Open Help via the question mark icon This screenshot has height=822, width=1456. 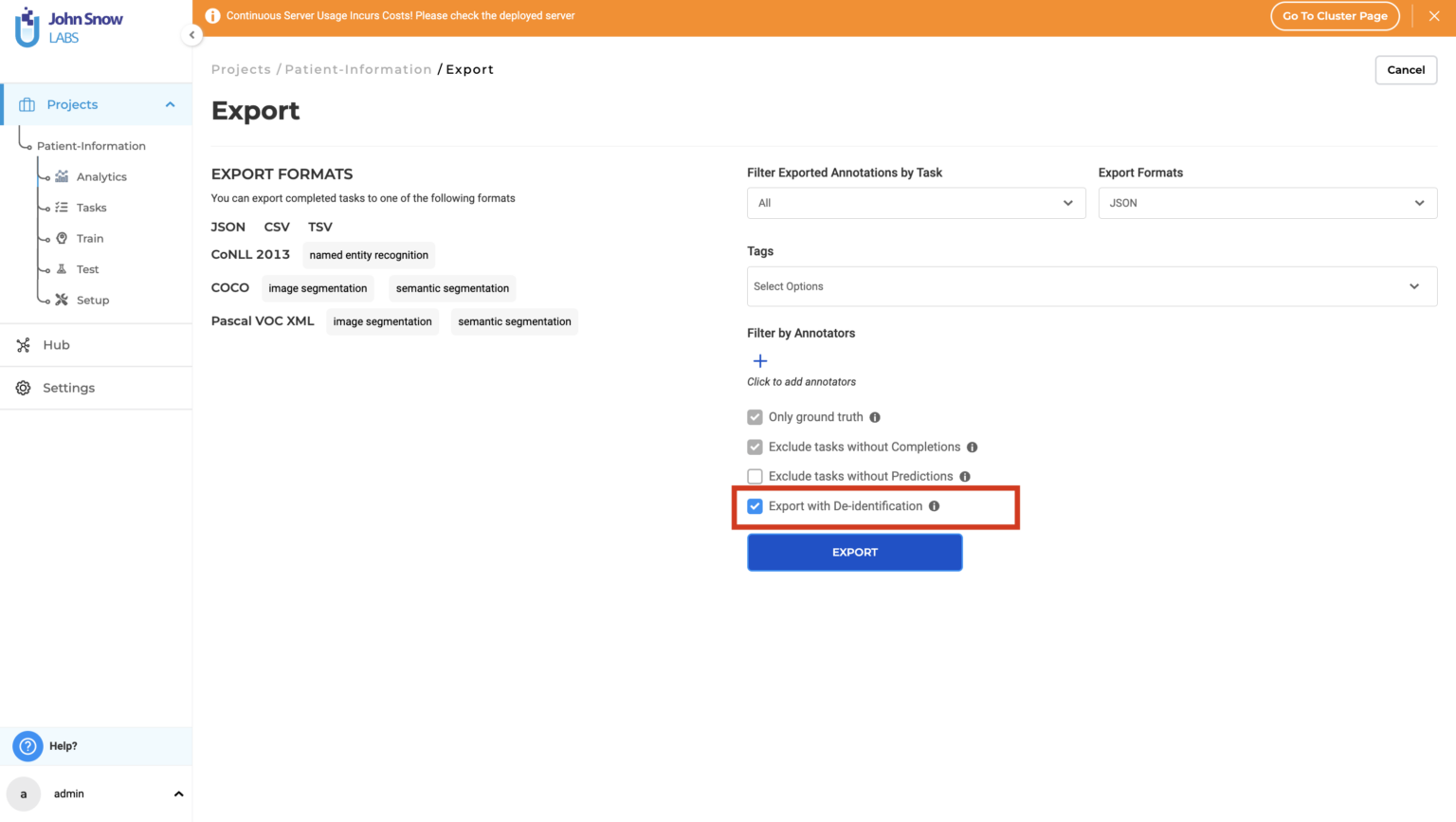pyautogui.click(x=27, y=746)
